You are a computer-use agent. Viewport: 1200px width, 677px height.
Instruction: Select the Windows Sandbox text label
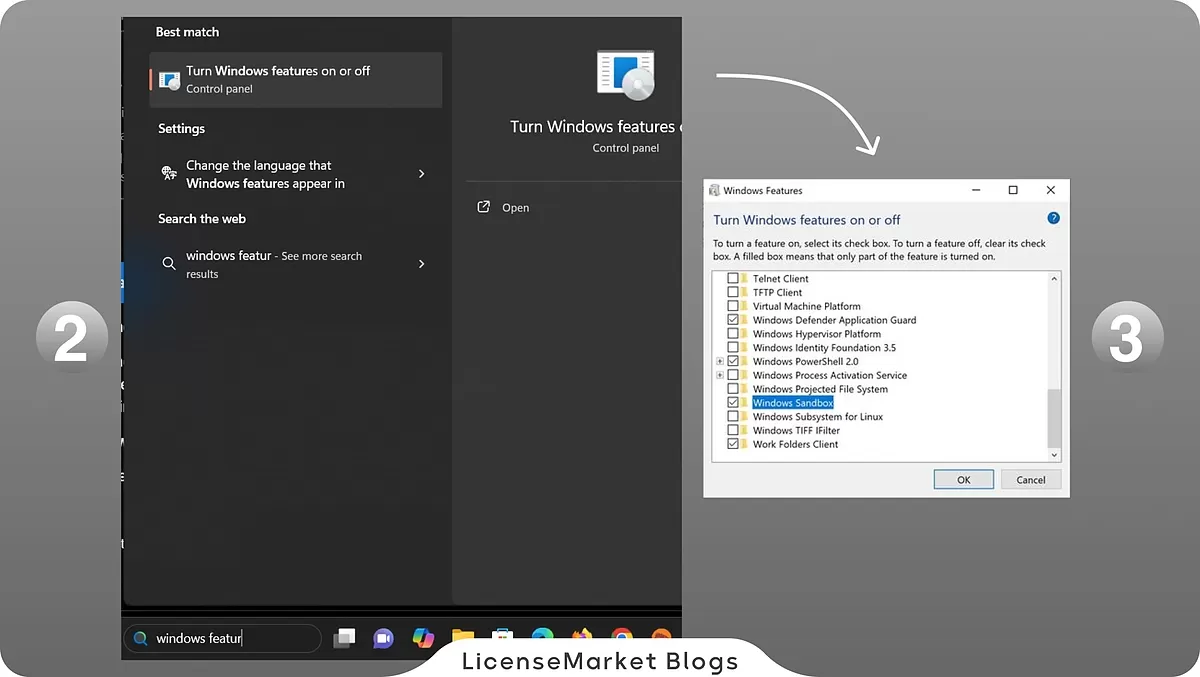(x=793, y=403)
